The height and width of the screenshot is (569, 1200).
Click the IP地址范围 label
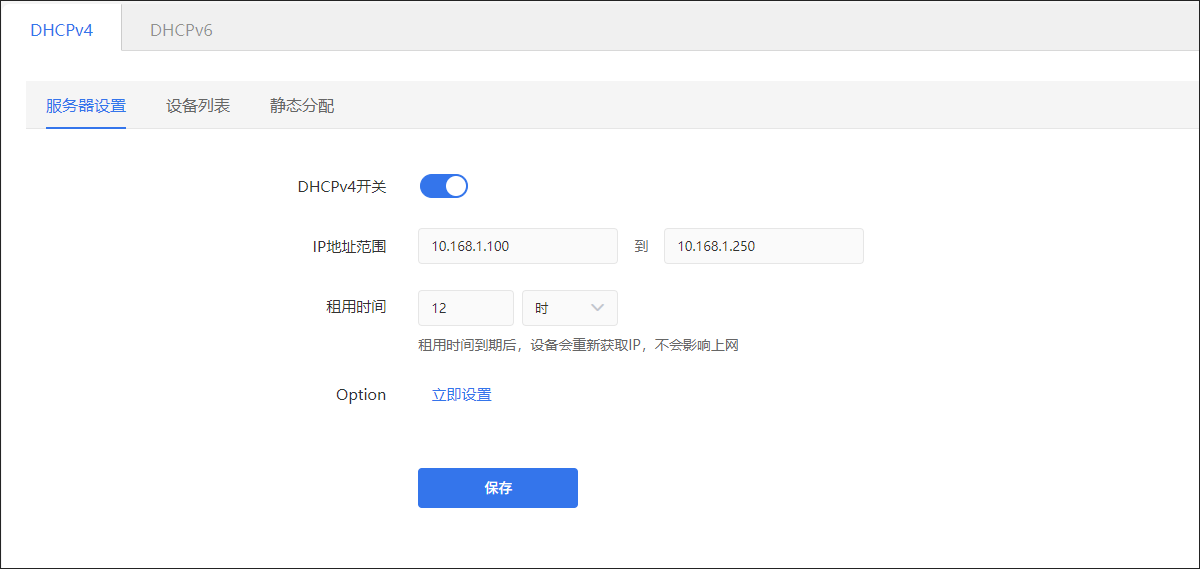[349, 246]
